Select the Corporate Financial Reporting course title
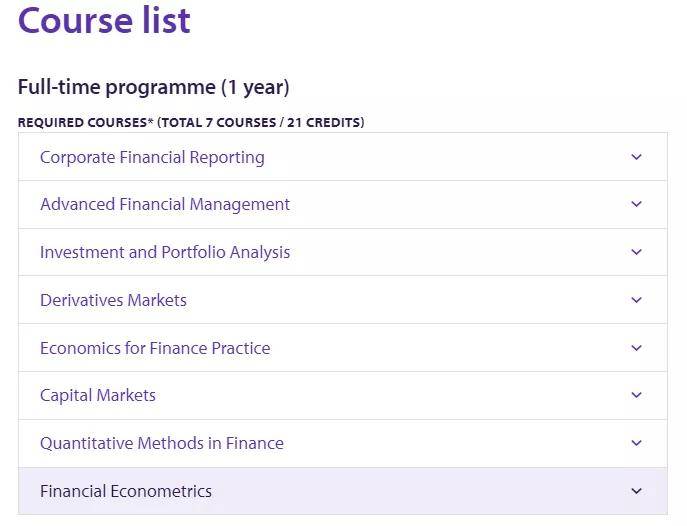 coord(152,157)
